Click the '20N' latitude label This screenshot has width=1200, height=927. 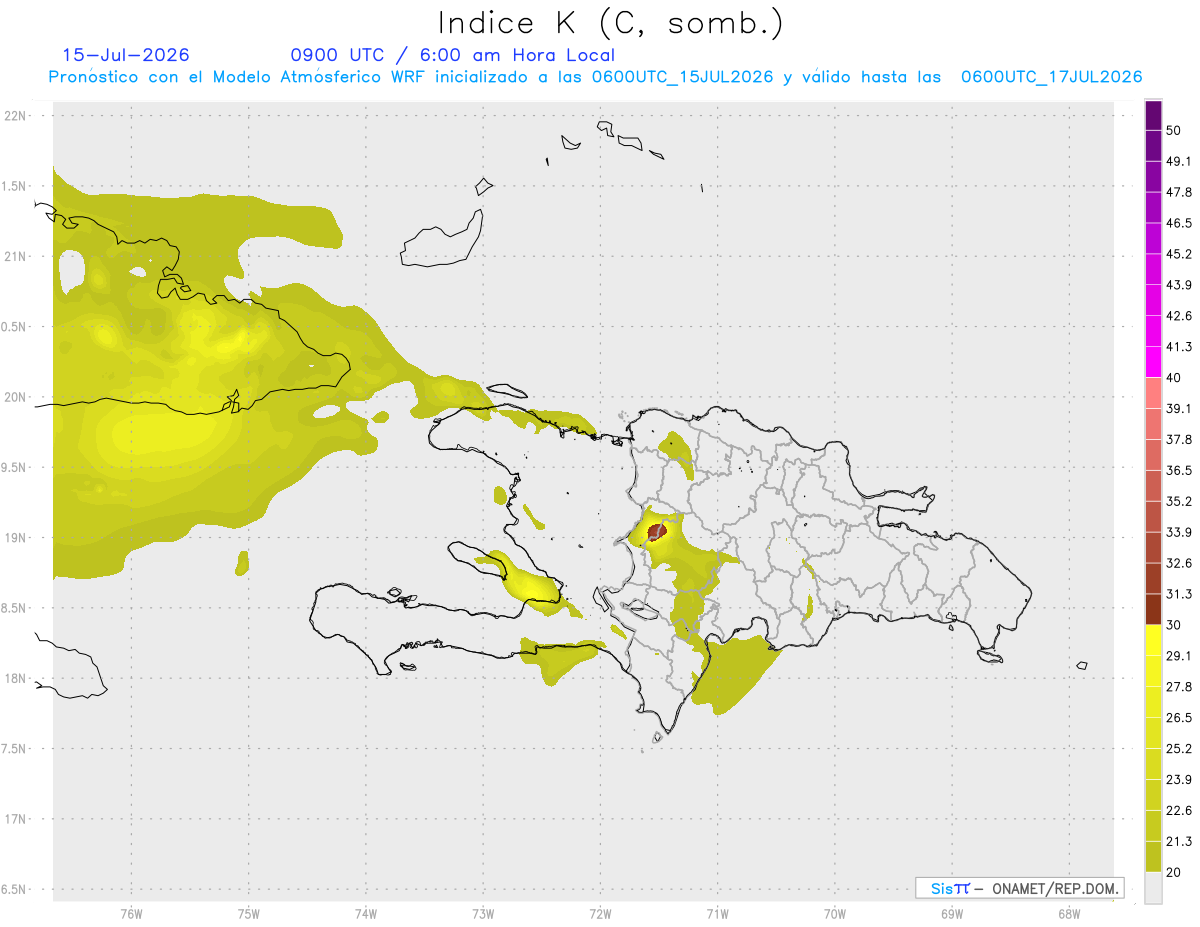coord(17,397)
